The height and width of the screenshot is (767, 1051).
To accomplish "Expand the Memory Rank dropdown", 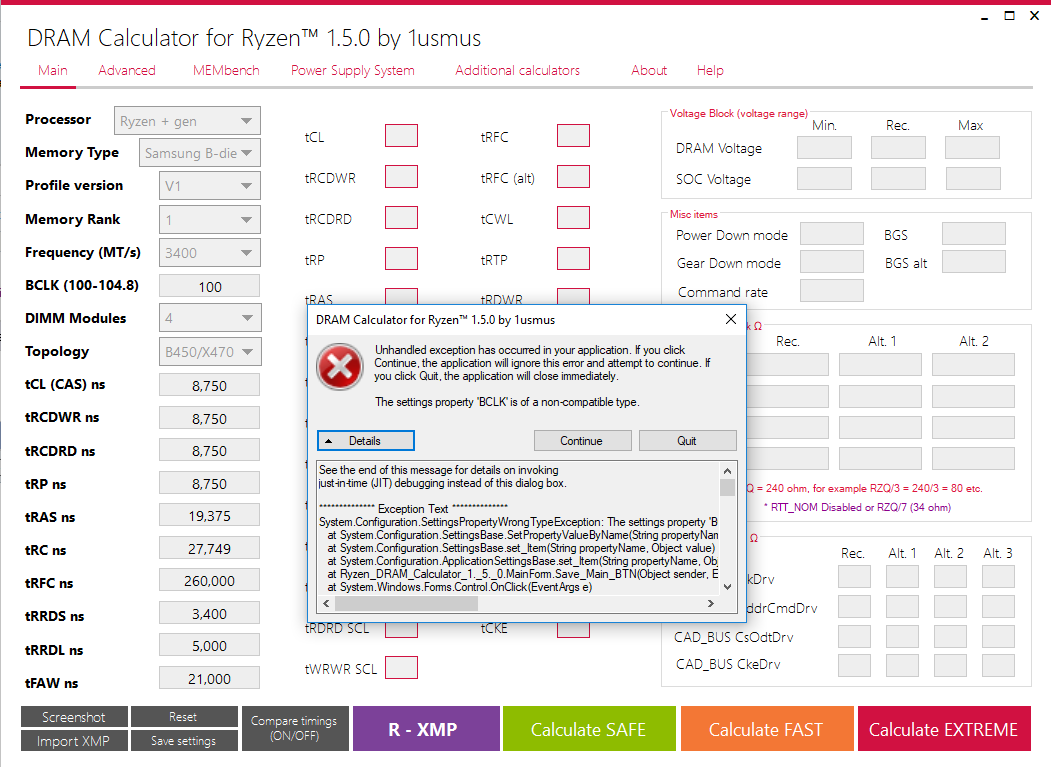I will (x=210, y=219).
